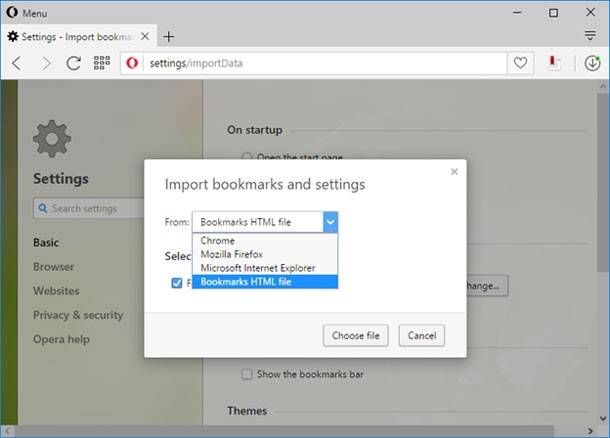The image size is (610, 438).
Task: Add page to bookmarks heart icon
Action: point(520,63)
